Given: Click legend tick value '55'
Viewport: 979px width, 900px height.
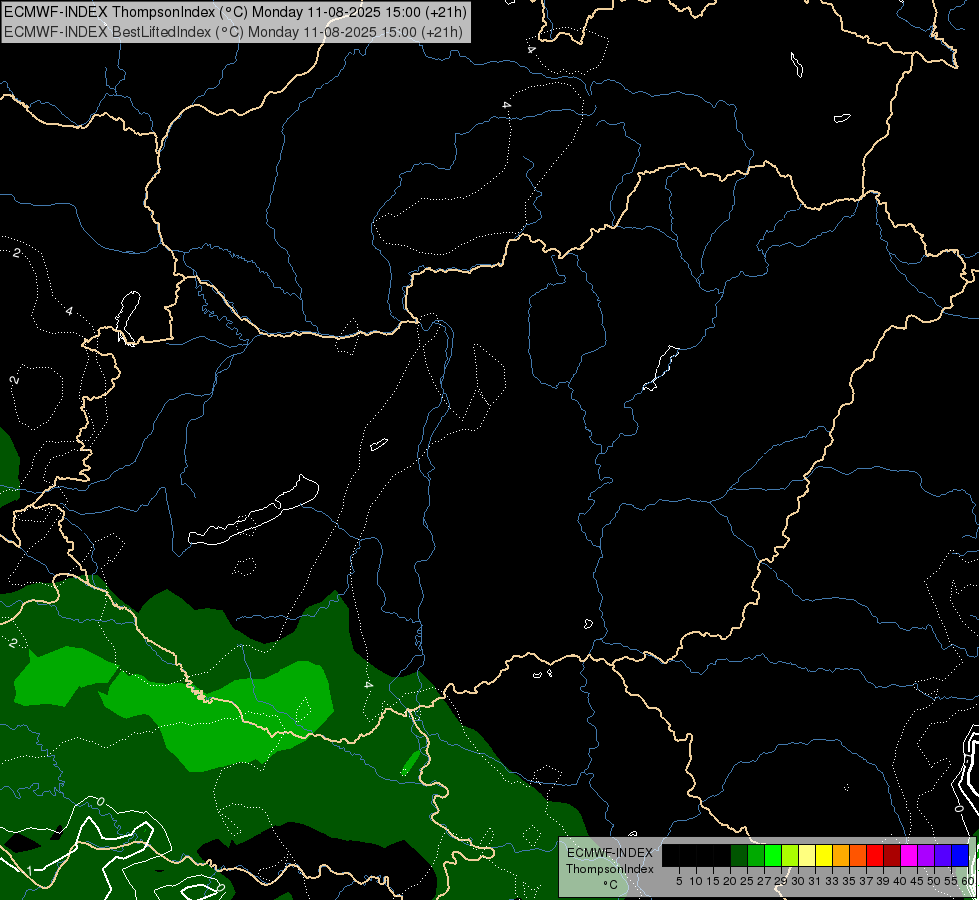Looking at the screenshot, I should [x=952, y=881].
